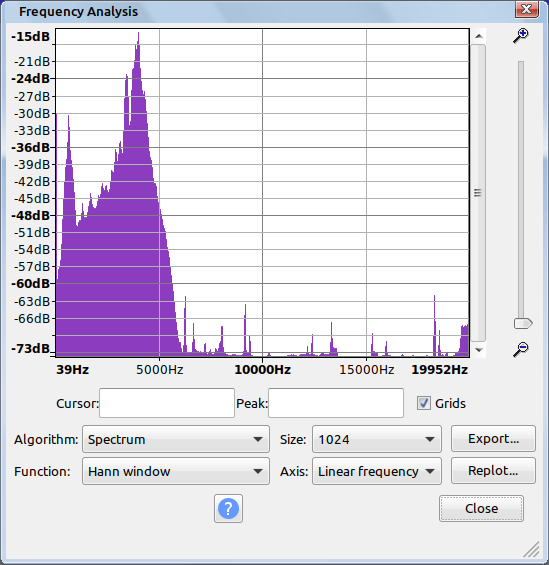Expand the Function dropdown showing Hann window

176,471
